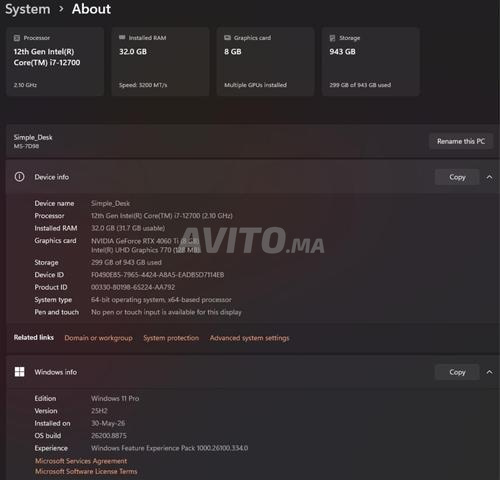Select the Installed on date 30-May-26

tap(108, 423)
